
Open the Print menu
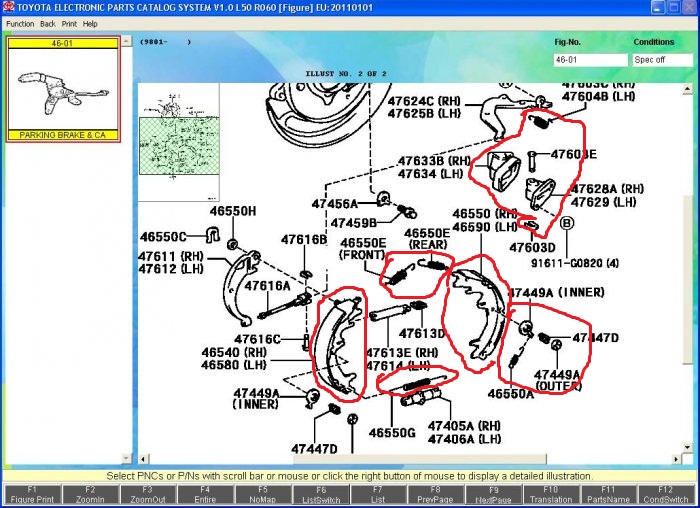coord(68,23)
